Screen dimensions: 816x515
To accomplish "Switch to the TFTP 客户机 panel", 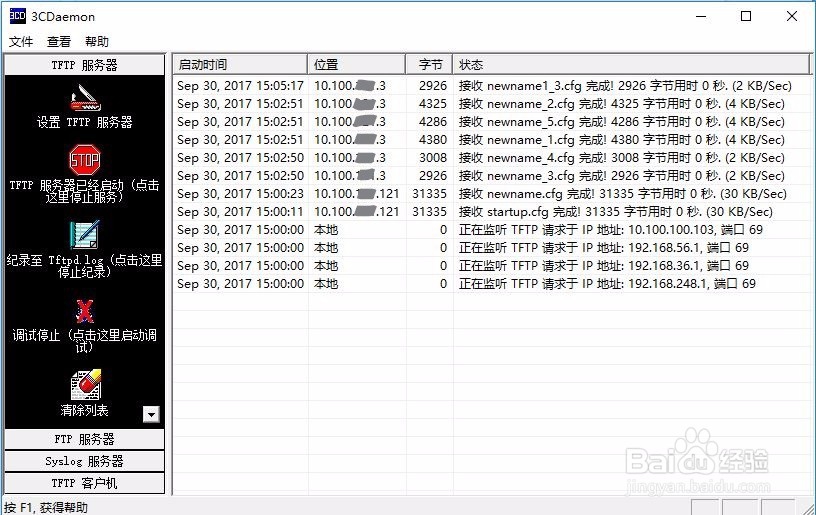I will 84,483.
